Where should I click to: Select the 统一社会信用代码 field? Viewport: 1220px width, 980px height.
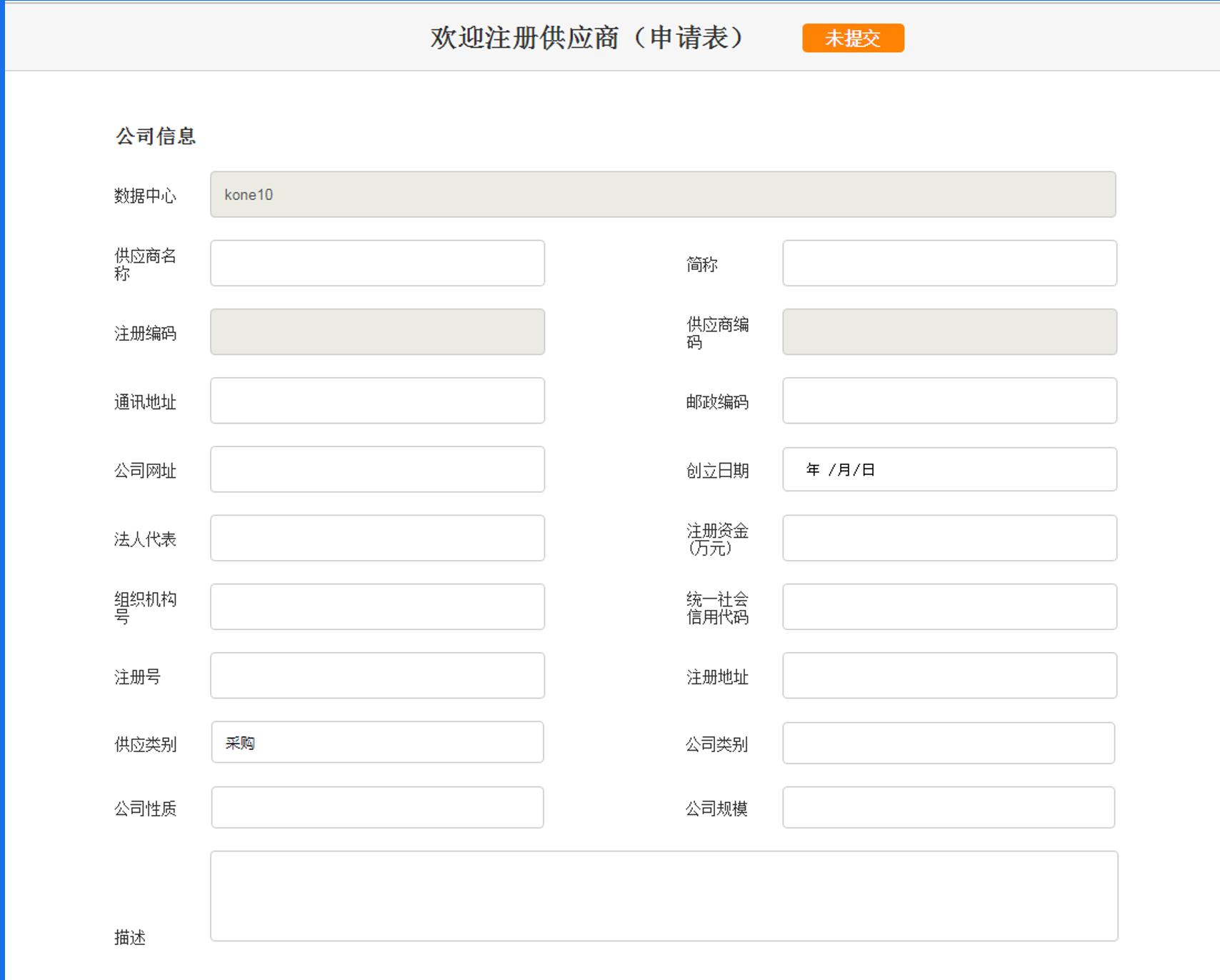(x=949, y=606)
